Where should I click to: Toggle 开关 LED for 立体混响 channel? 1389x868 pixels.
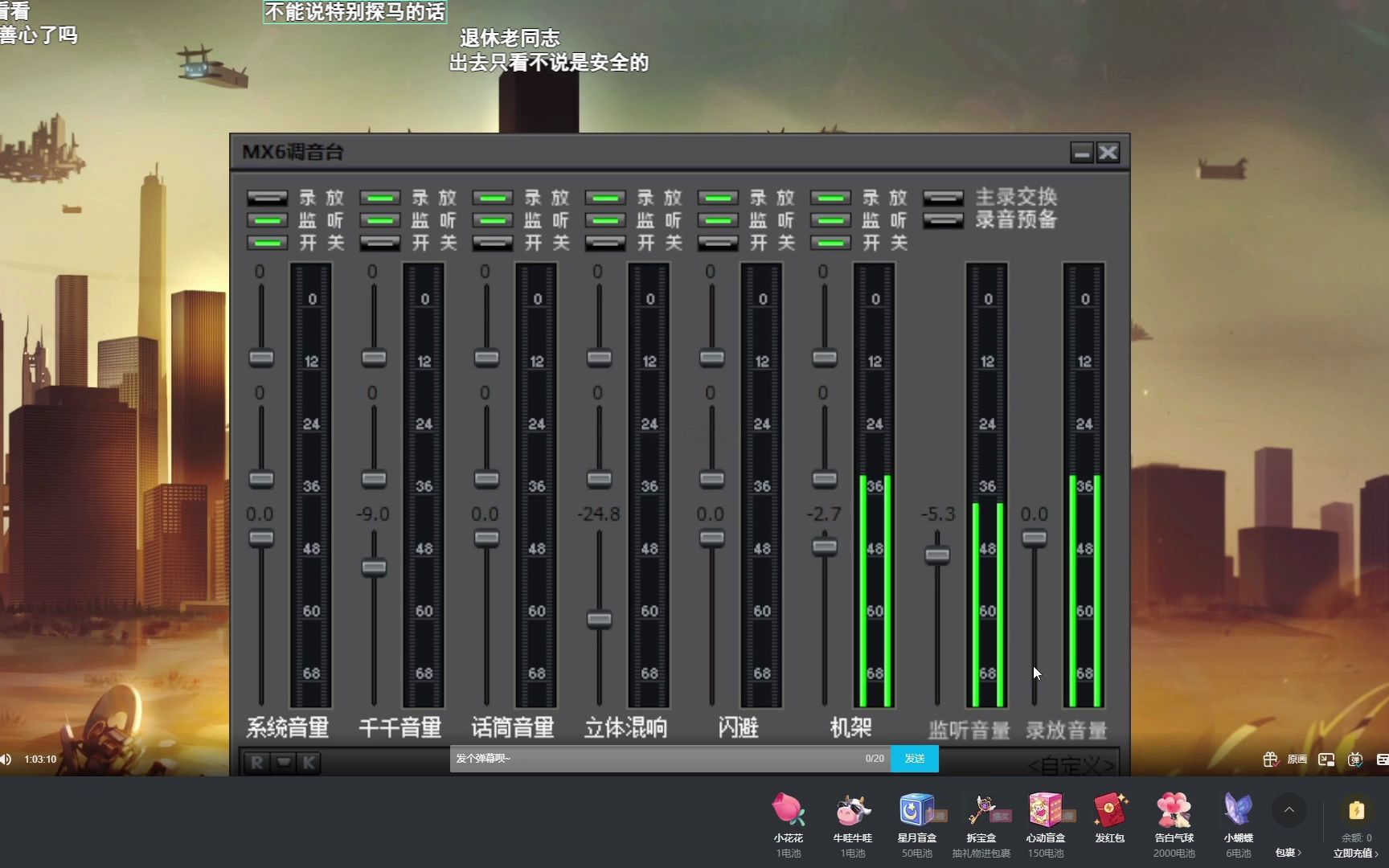coord(604,242)
